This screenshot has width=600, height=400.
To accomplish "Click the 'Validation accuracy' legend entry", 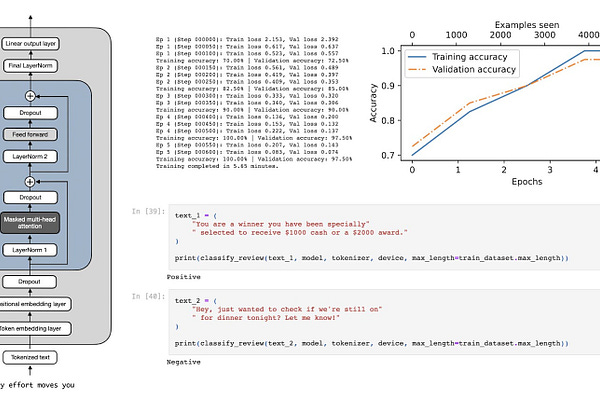I will click(462, 70).
